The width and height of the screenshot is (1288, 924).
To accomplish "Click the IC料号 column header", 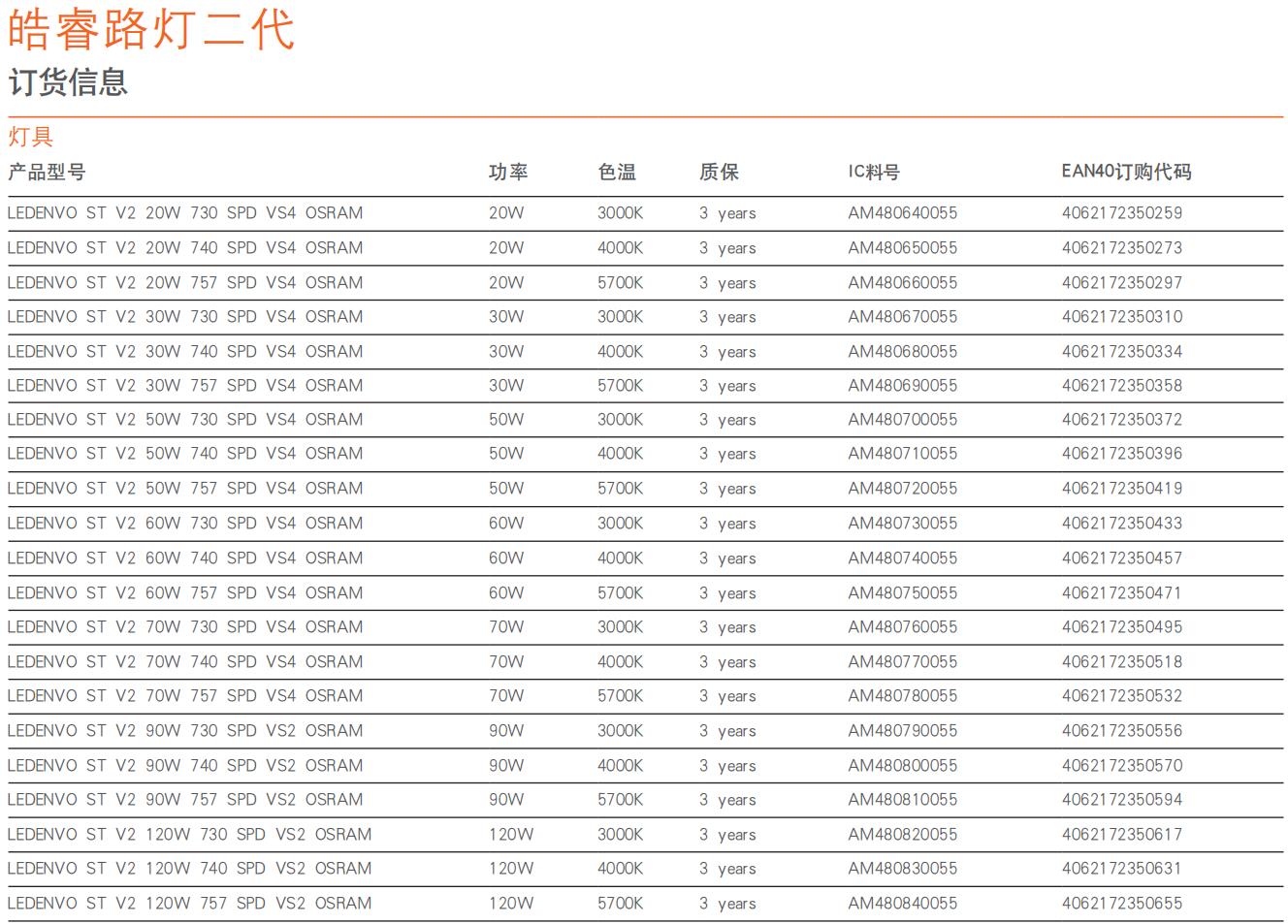I will [x=874, y=173].
